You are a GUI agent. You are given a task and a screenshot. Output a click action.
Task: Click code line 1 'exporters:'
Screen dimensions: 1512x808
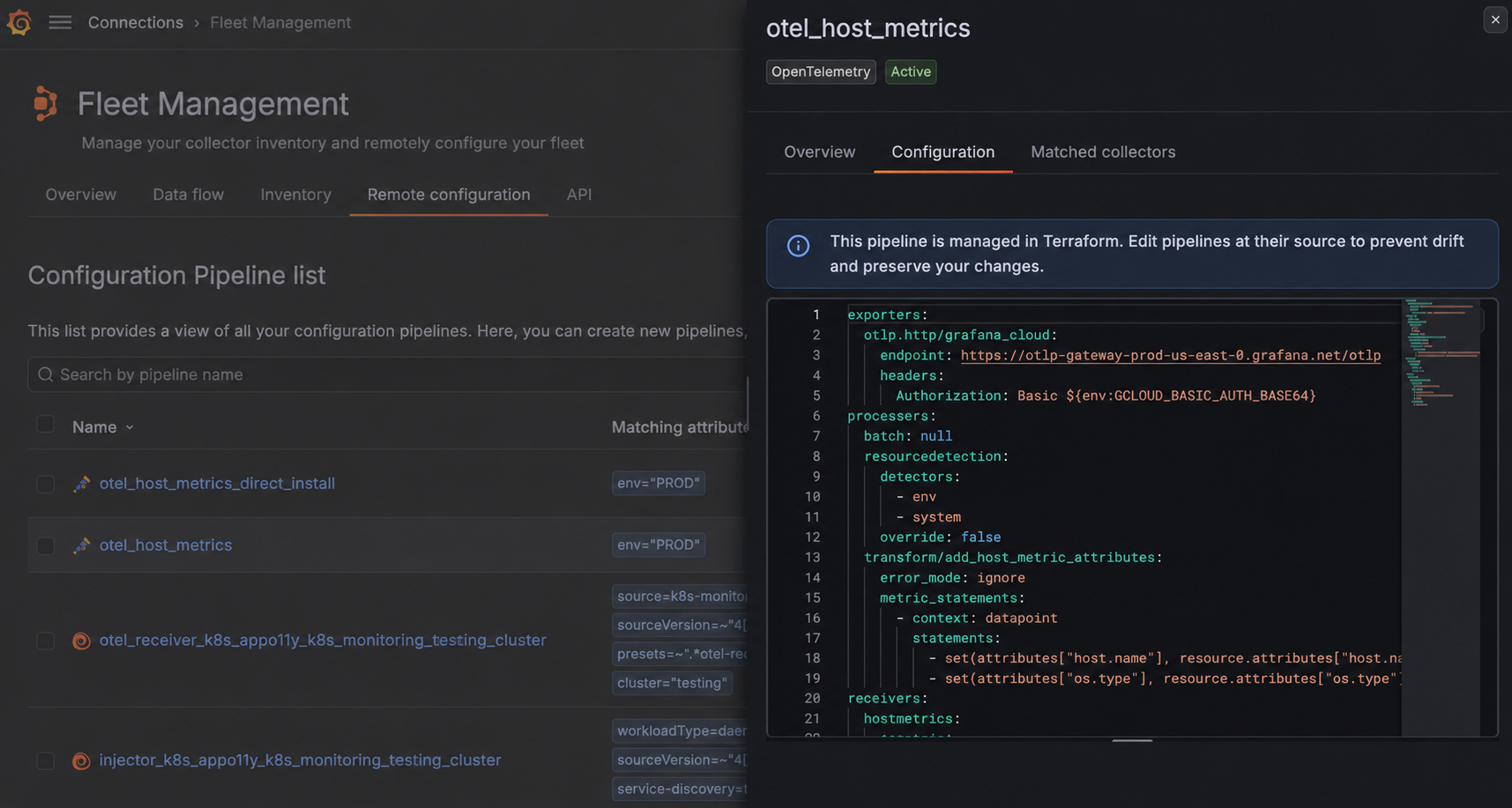click(888, 315)
